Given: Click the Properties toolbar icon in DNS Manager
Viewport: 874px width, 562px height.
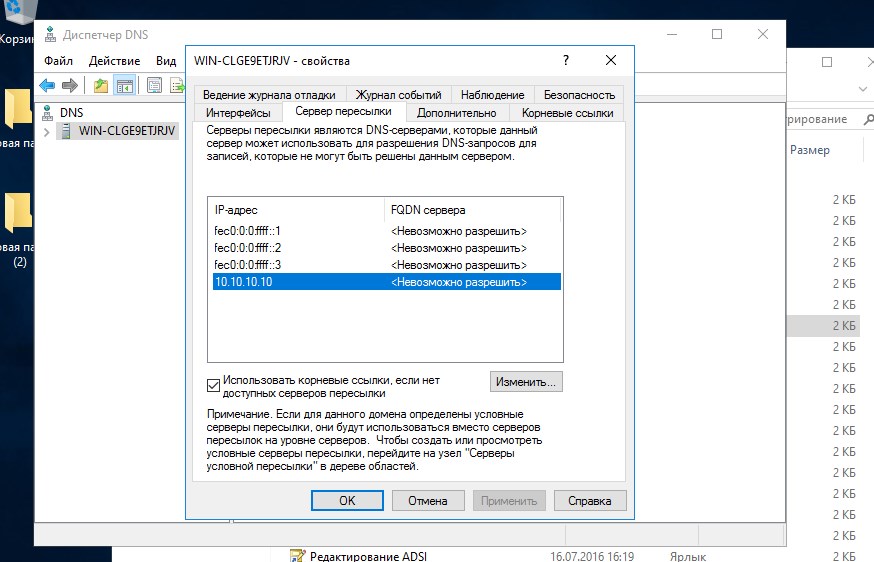Looking at the screenshot, I should coord(154,85).
